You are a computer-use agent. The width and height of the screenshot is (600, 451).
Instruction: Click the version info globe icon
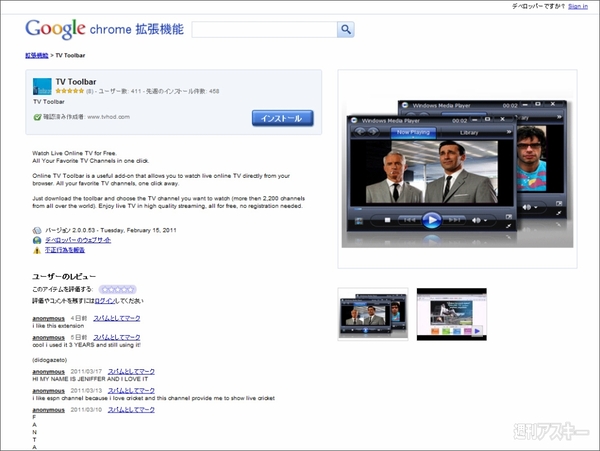point(37,230)
